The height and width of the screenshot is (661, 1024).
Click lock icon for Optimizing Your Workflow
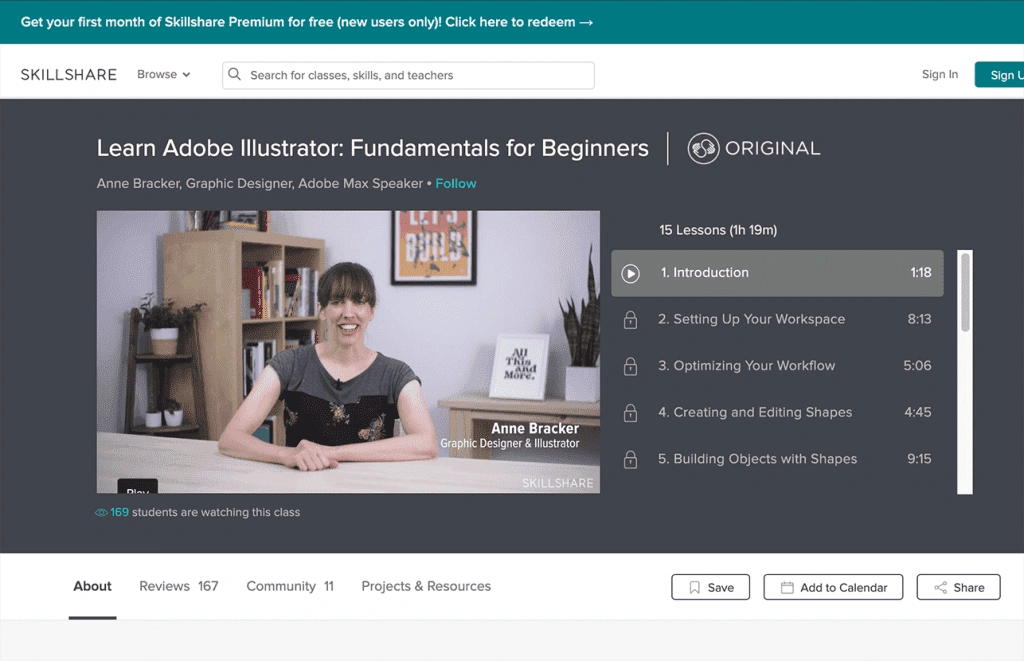pyautogui.click(x=630, y=366)
